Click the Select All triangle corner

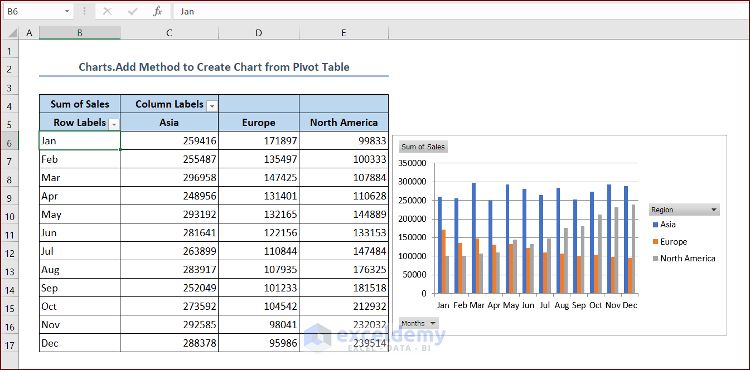pos(13,33)
